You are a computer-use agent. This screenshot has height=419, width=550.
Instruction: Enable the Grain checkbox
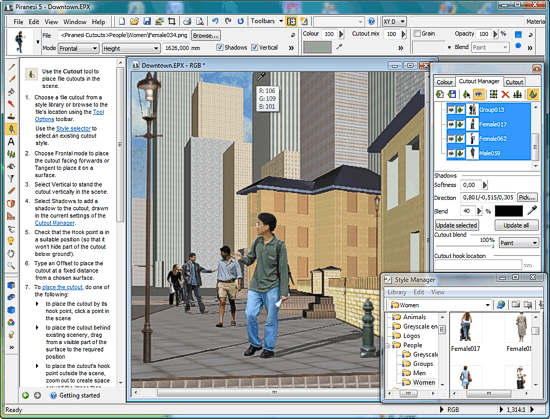417,34
